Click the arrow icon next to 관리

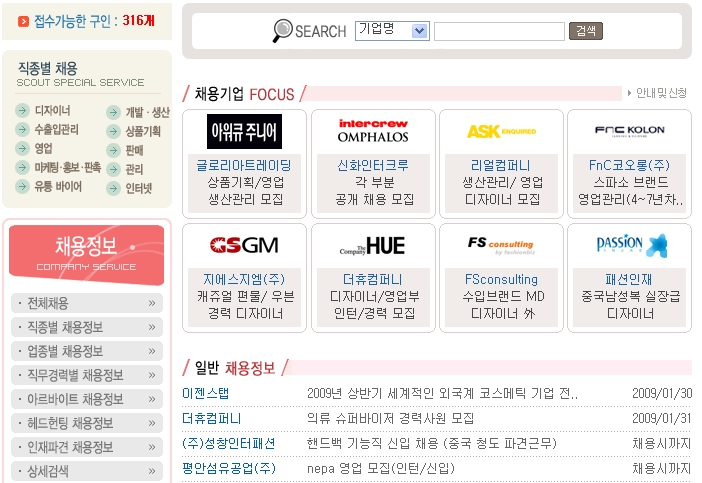pos(113,169)
